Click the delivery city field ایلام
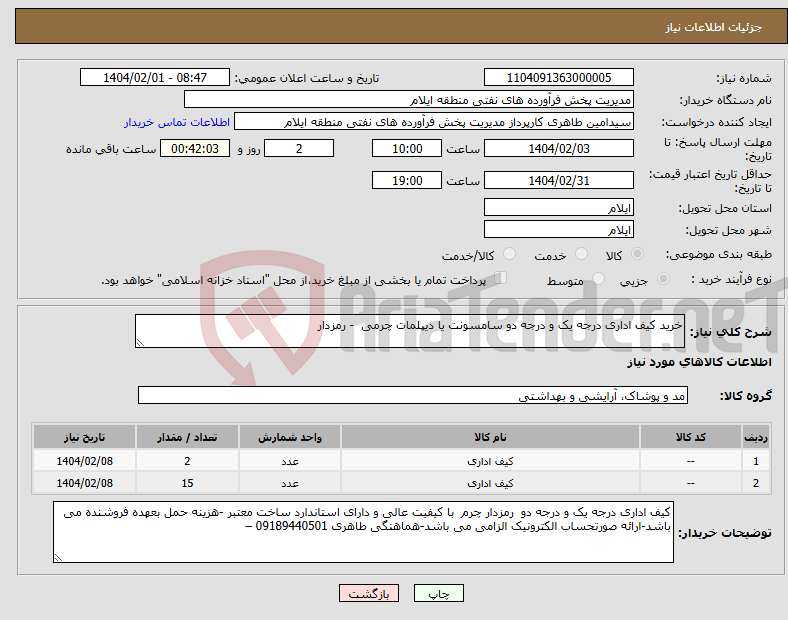 558,229
